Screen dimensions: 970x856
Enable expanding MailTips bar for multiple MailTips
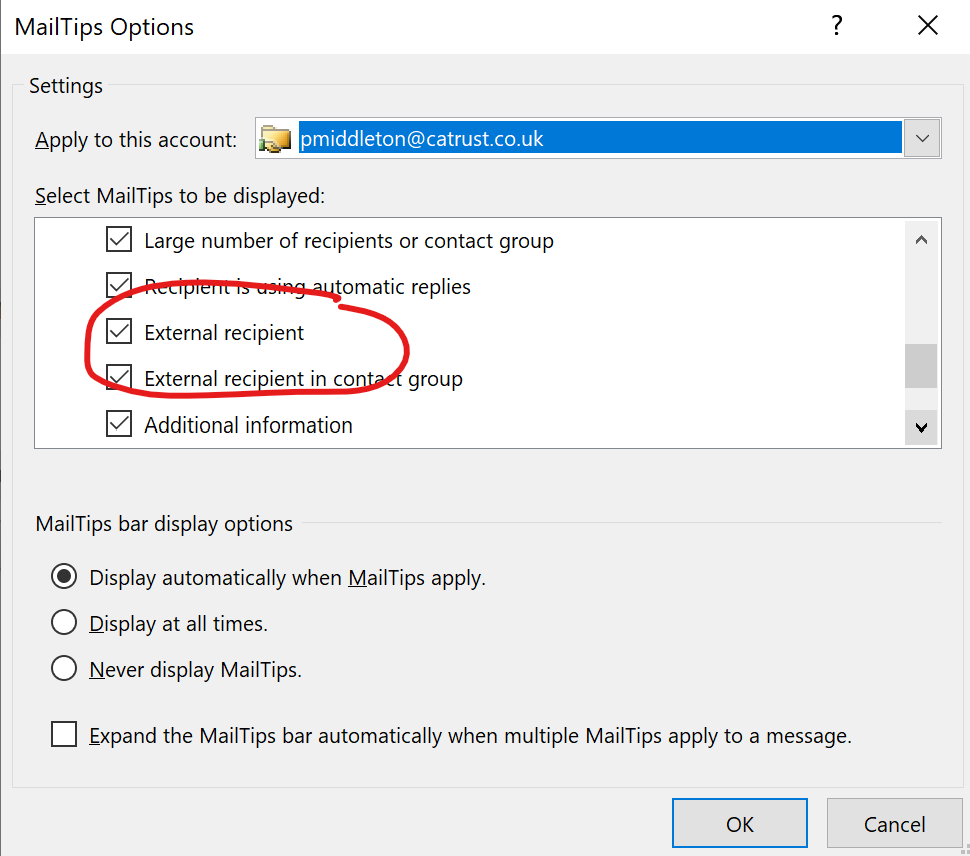coord(64,734)
